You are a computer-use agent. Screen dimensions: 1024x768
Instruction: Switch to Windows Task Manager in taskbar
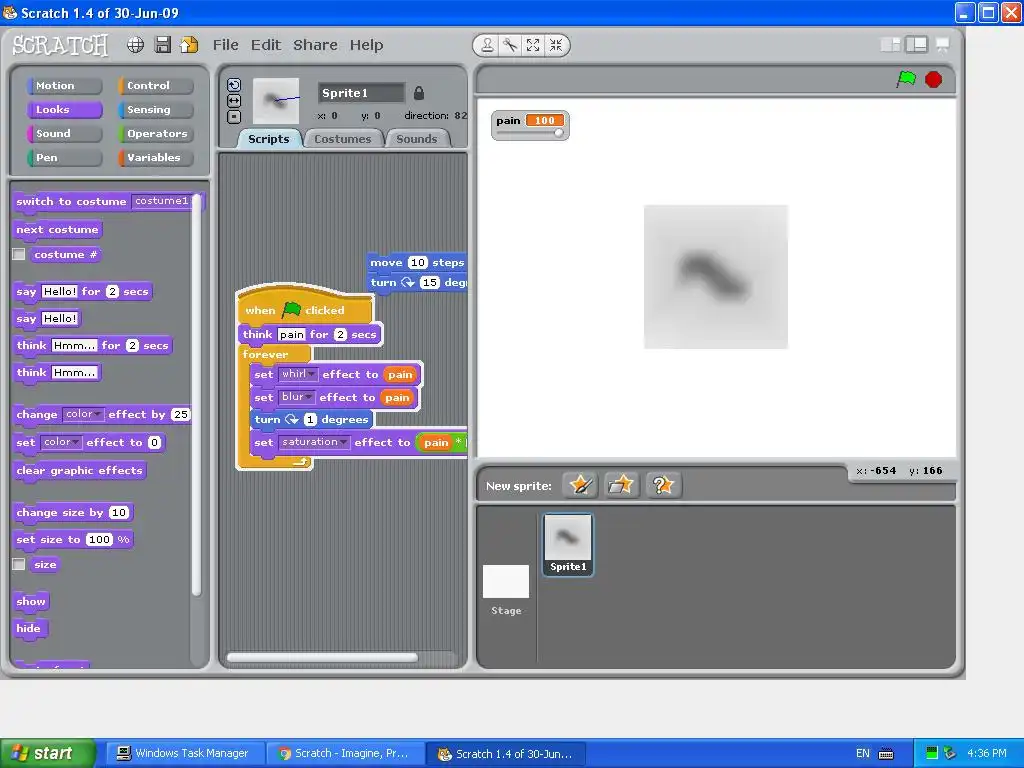tap(185, 754)
